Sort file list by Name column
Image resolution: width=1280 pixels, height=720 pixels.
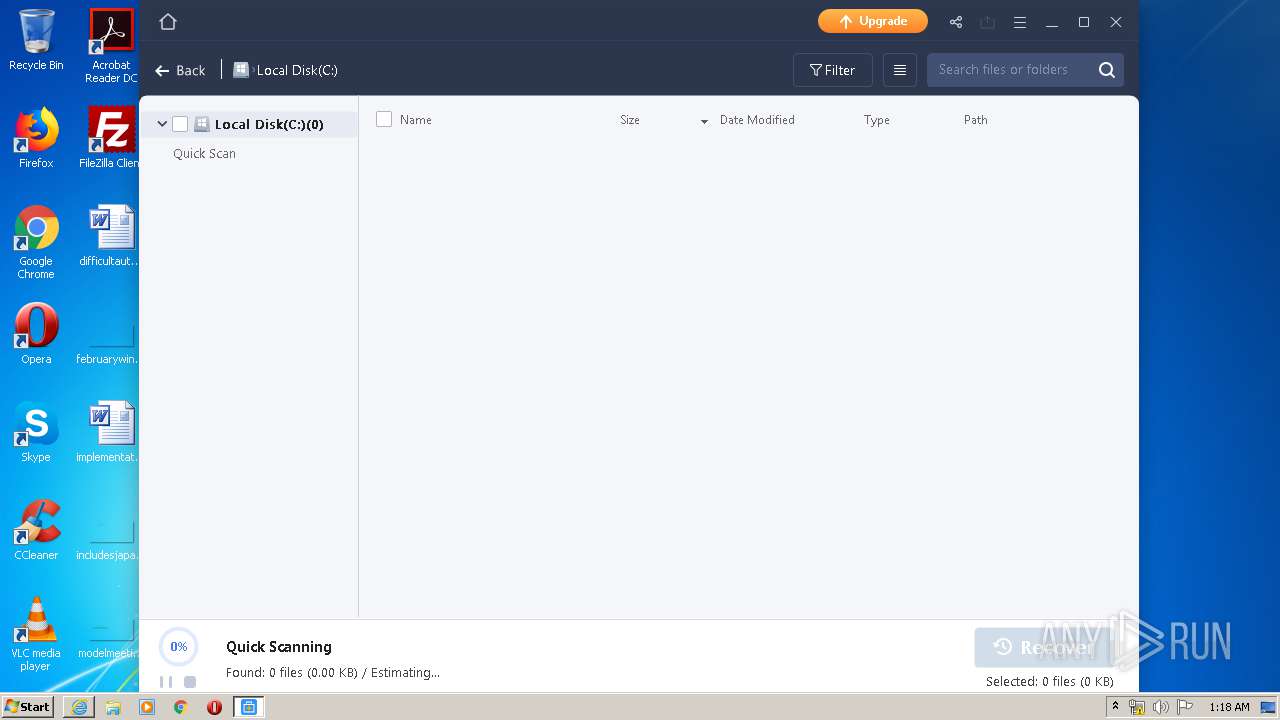416,120
